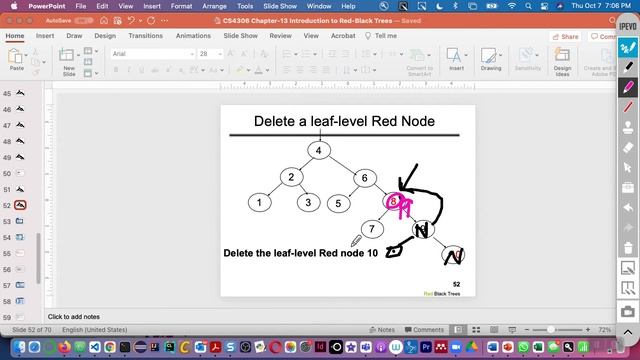Select the IPEVO annotation draw mode icon
The height and width of the screenshot is (360, 640).
click(628, 47)
